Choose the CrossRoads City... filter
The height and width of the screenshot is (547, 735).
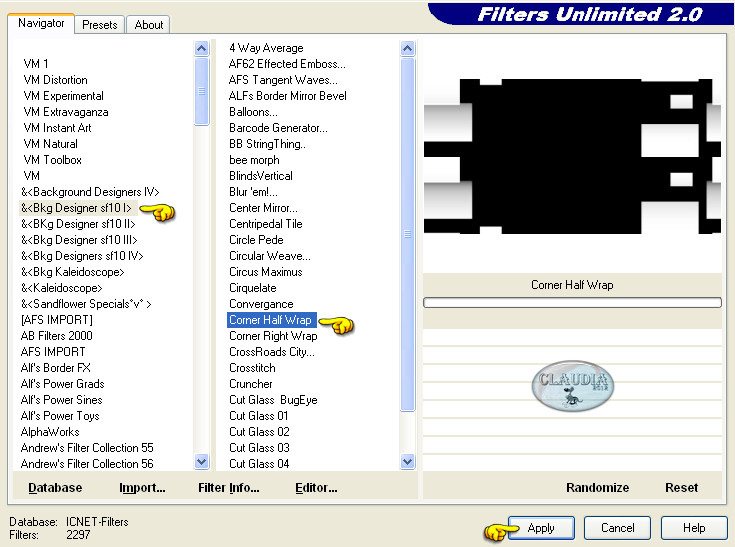point(272,352)
